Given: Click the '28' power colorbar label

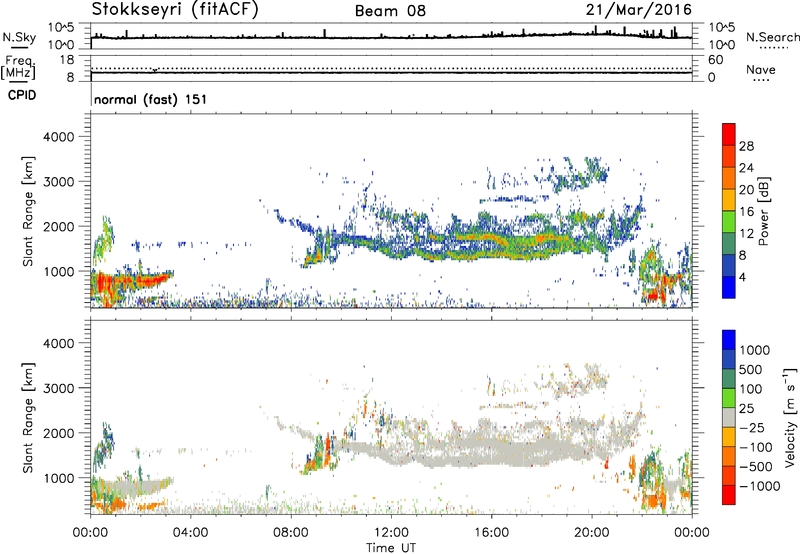Looking at the screenshot, I should (746, 146).
